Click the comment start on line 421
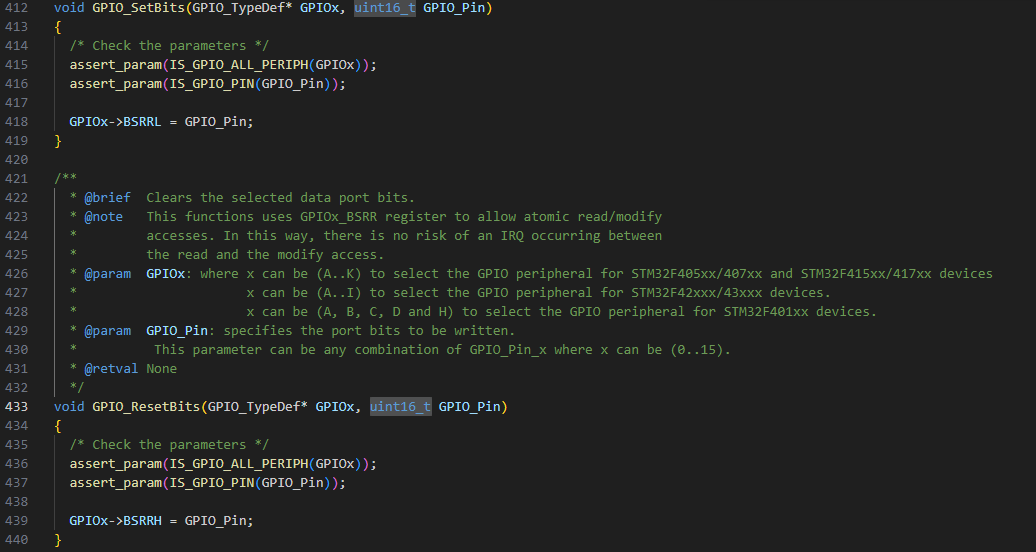 point(65,178)
